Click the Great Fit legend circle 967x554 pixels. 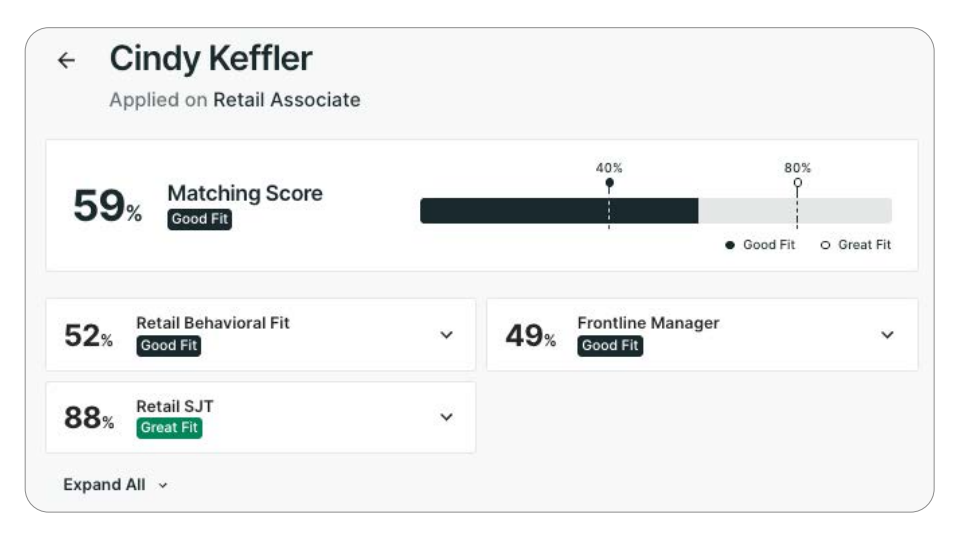(x=825, y=245)
